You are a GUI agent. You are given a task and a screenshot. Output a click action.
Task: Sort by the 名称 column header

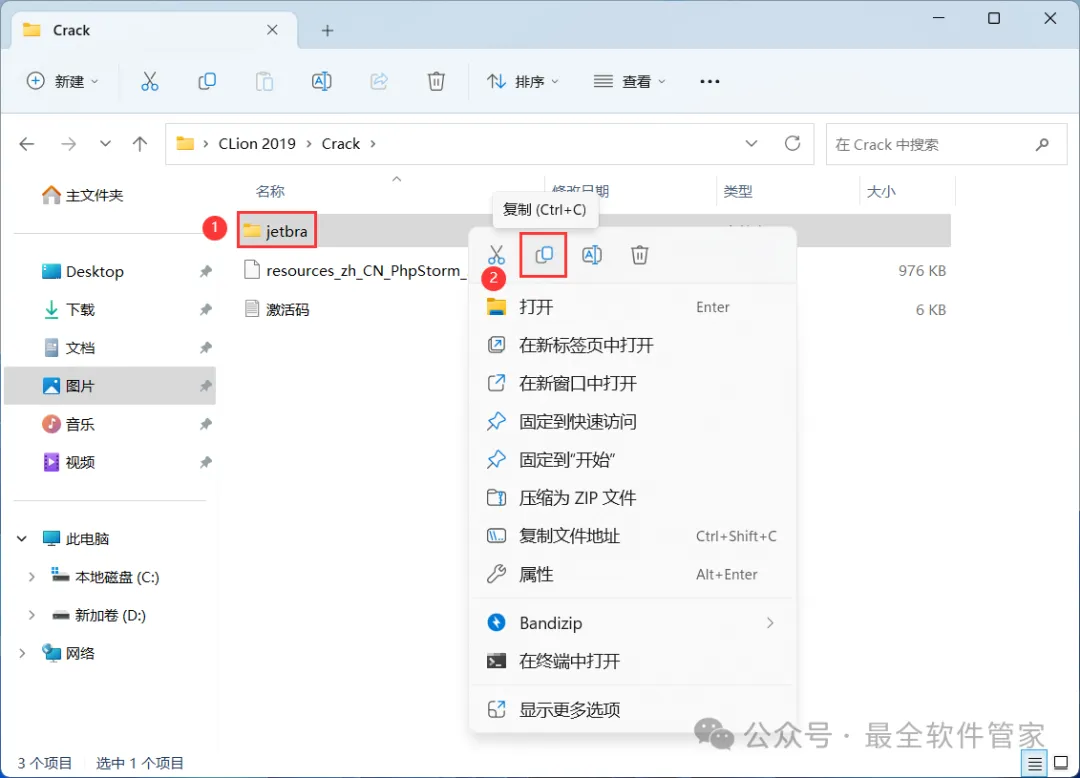(x=270, y=191)
